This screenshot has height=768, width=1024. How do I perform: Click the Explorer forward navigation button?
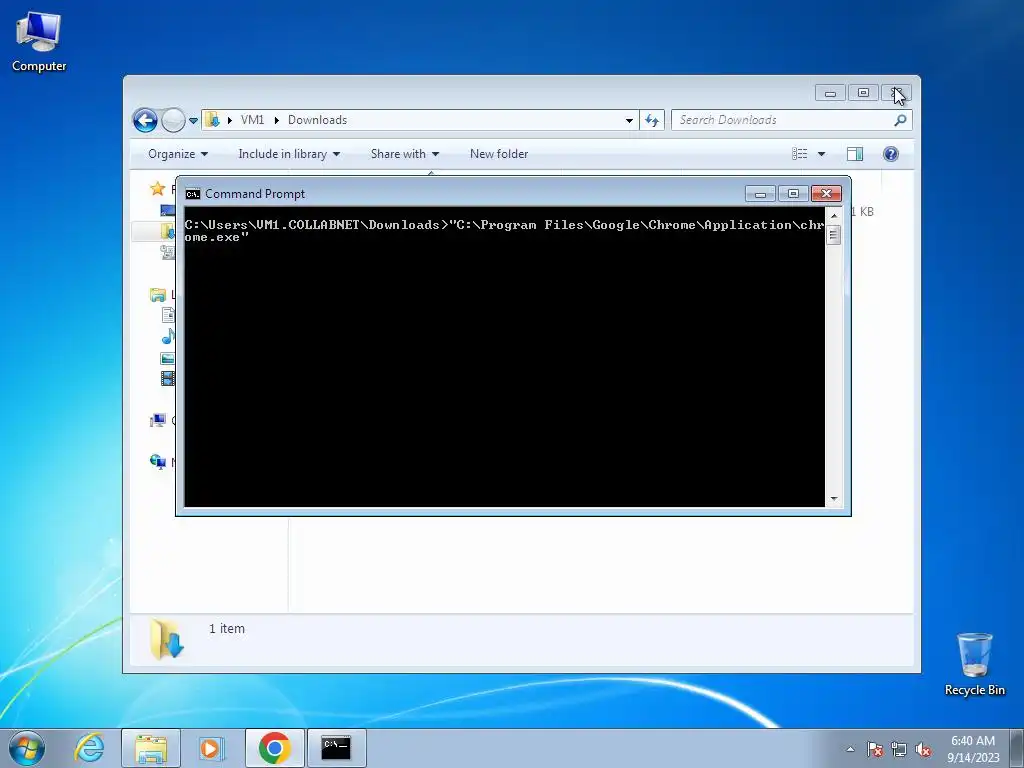coord(173,120)
